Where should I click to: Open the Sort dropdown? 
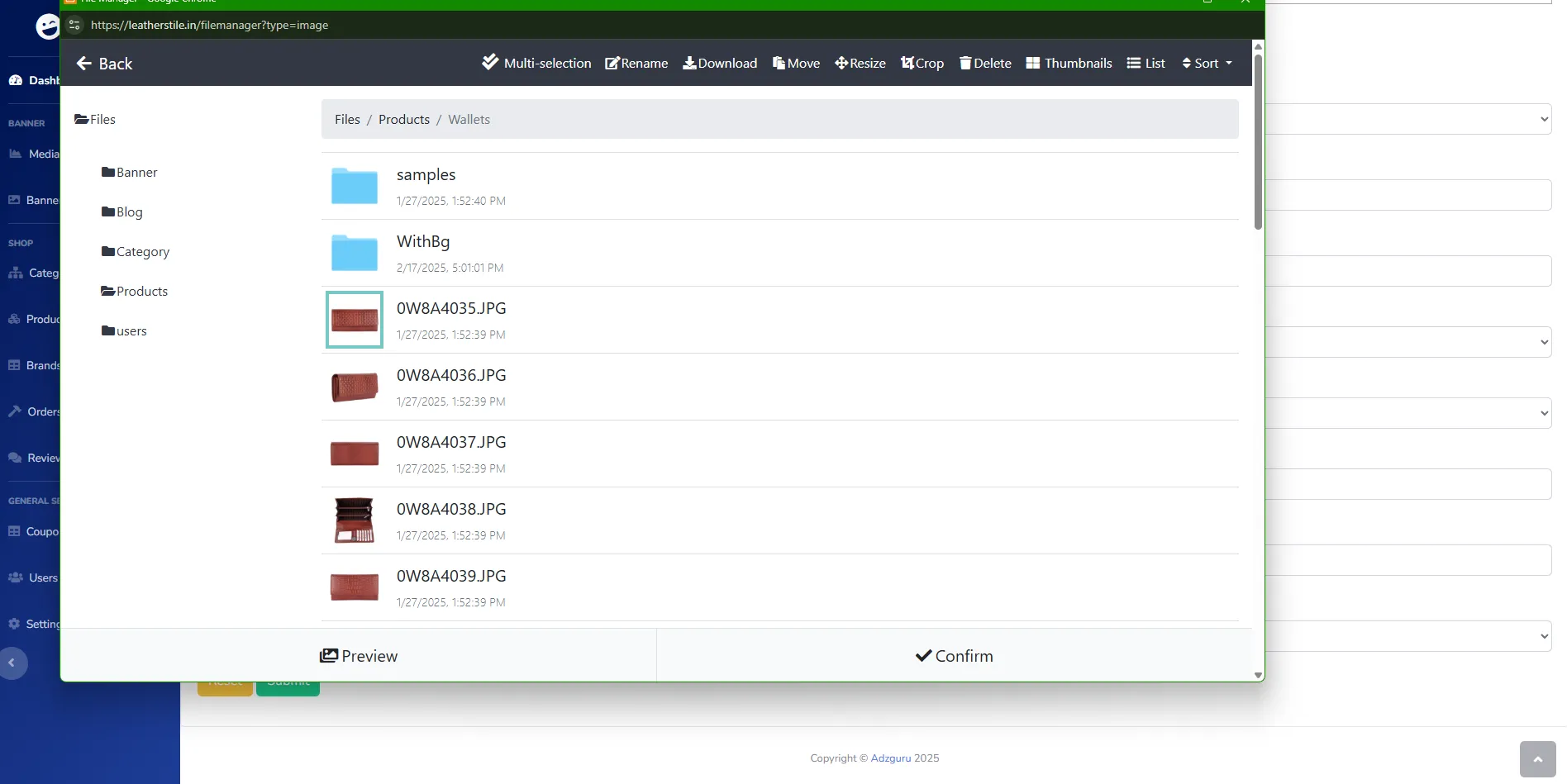(1206, 63)
